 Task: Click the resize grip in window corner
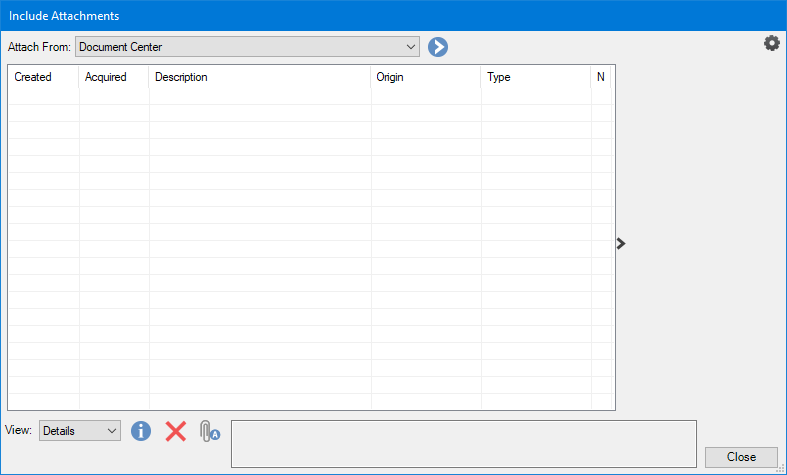(781, 469)
